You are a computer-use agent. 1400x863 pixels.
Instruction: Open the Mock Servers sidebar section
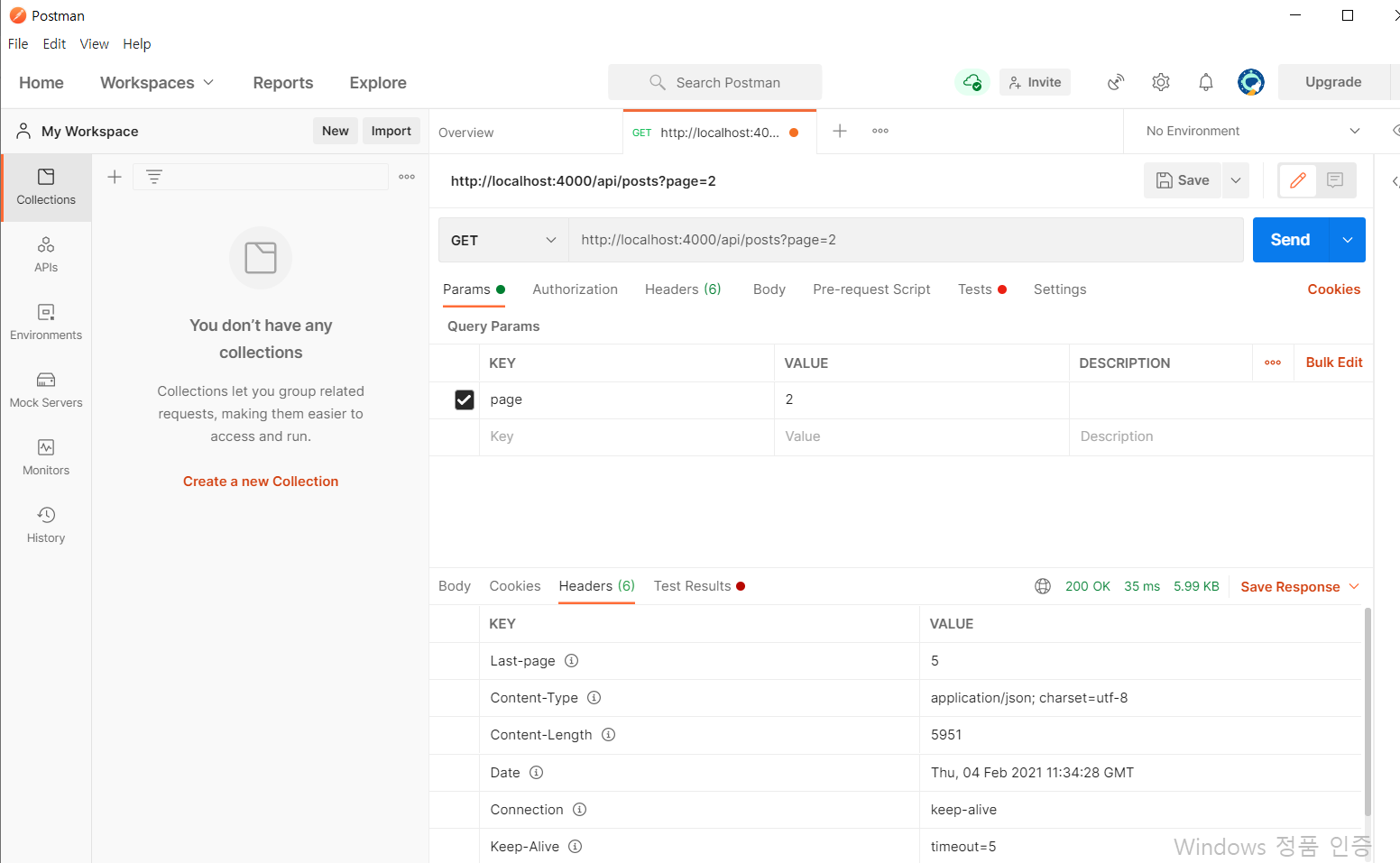coord(46,390)
